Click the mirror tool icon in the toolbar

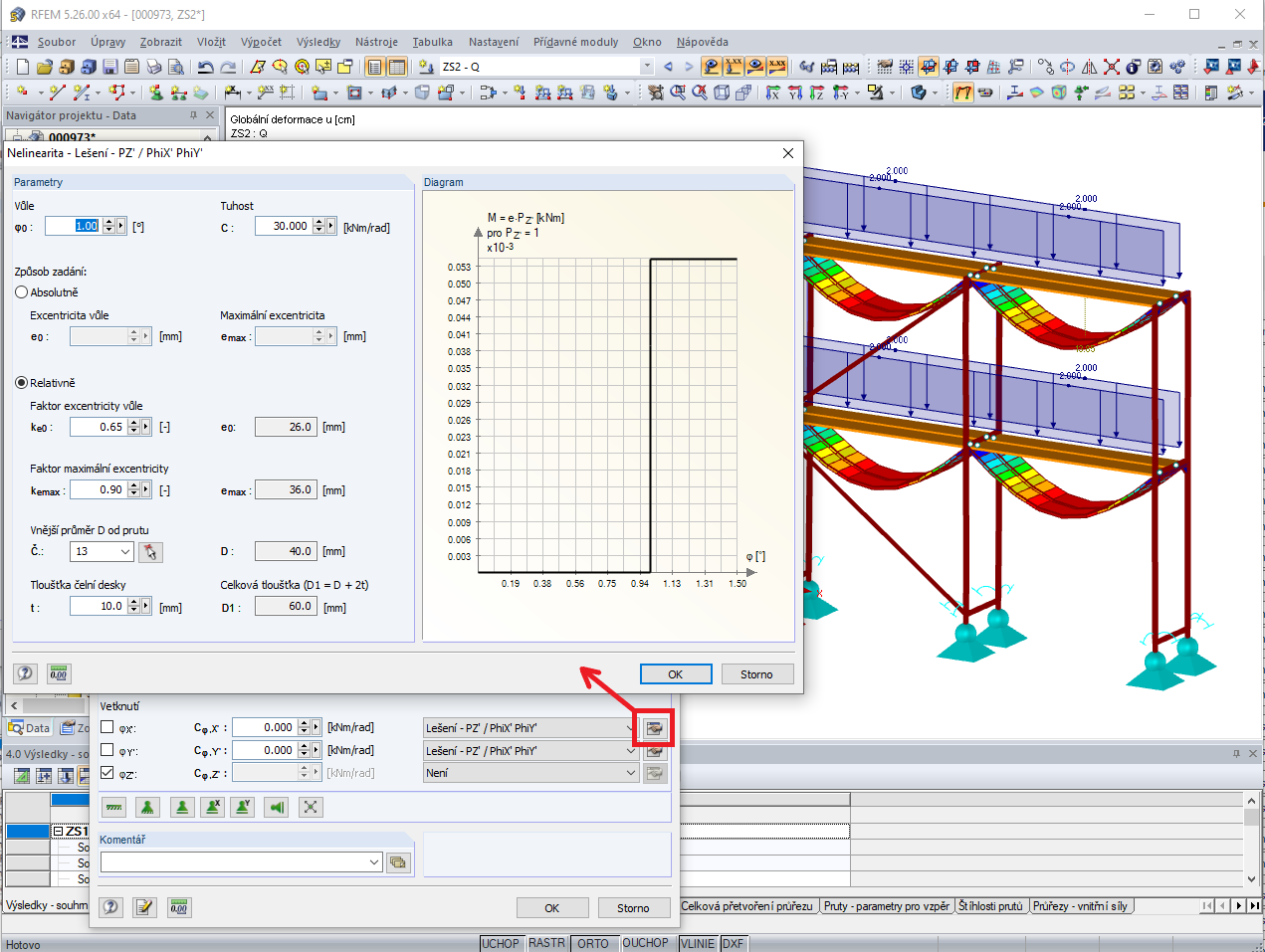coord(1090,67)
